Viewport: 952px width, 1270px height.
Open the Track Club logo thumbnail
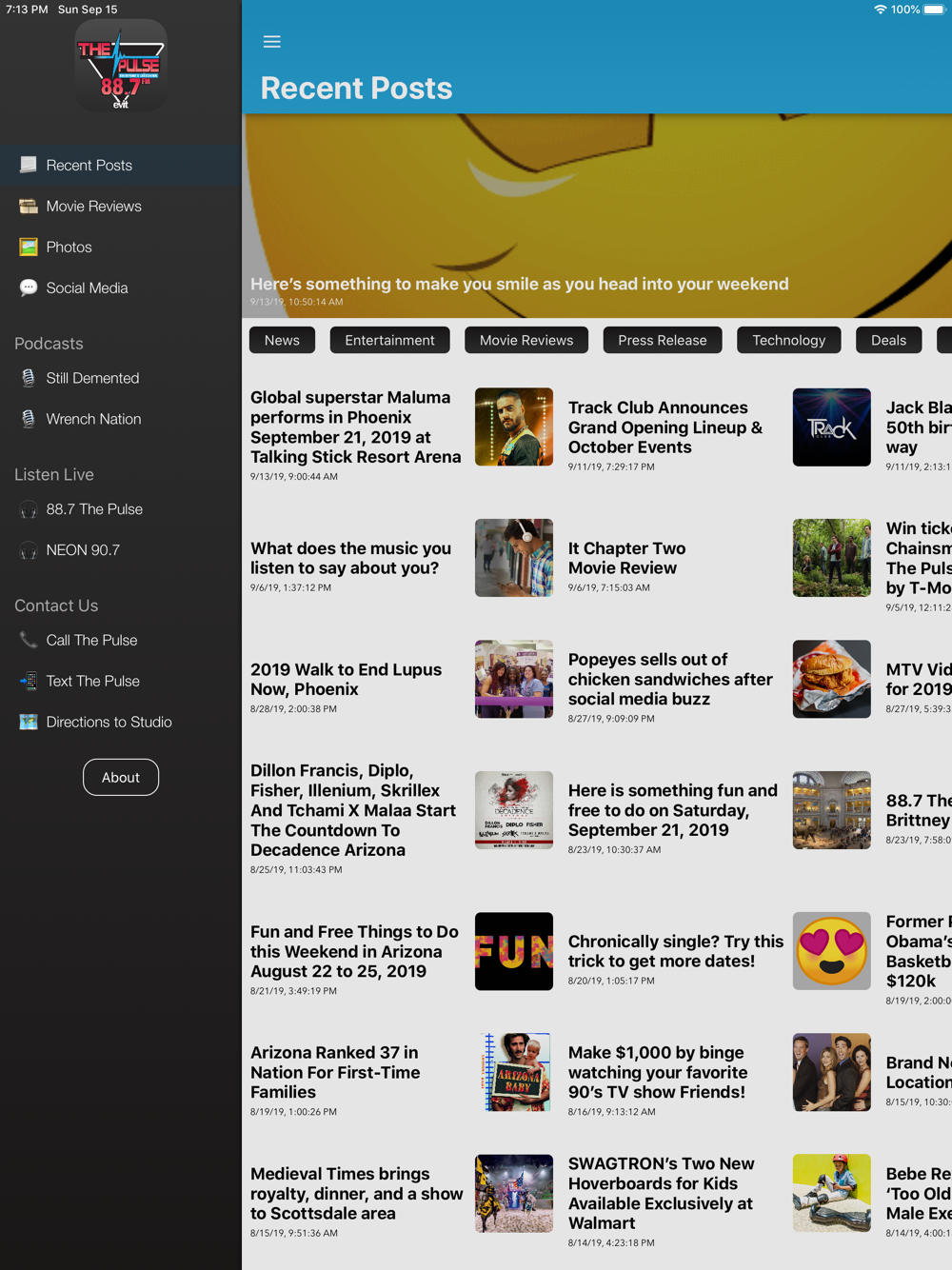(832, 427)
